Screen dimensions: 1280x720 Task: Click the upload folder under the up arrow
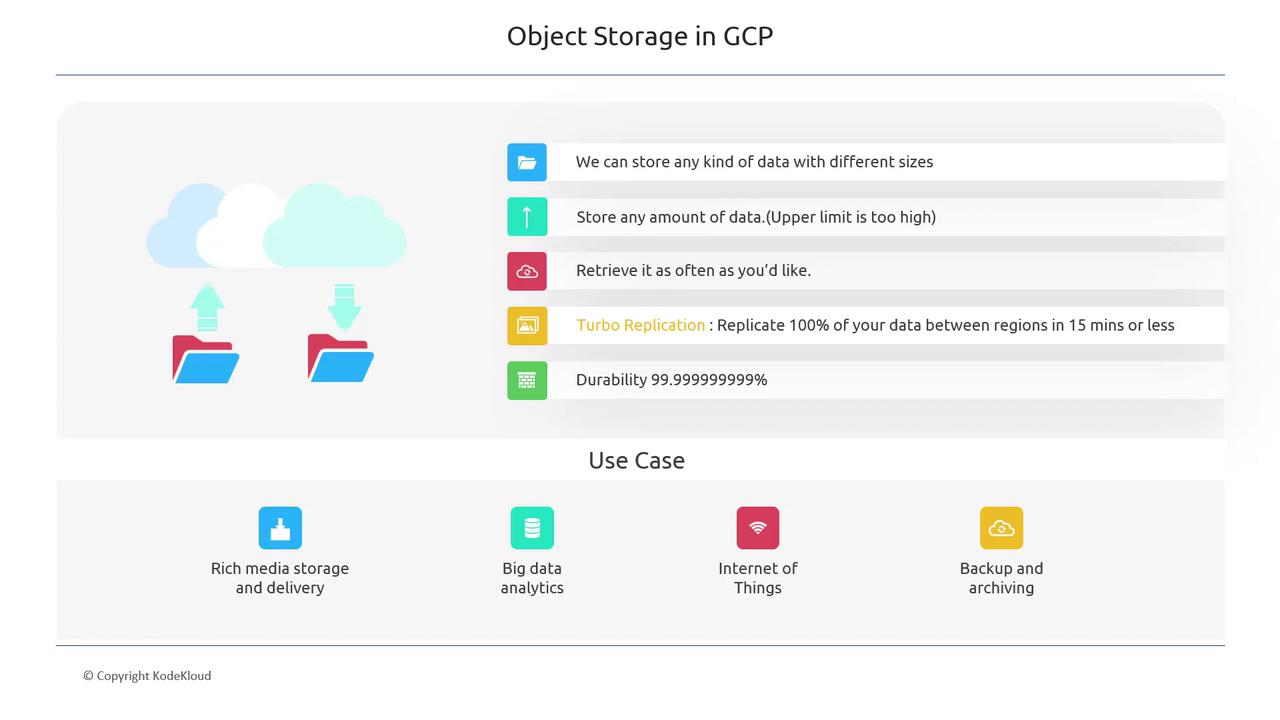coord(205,360)
